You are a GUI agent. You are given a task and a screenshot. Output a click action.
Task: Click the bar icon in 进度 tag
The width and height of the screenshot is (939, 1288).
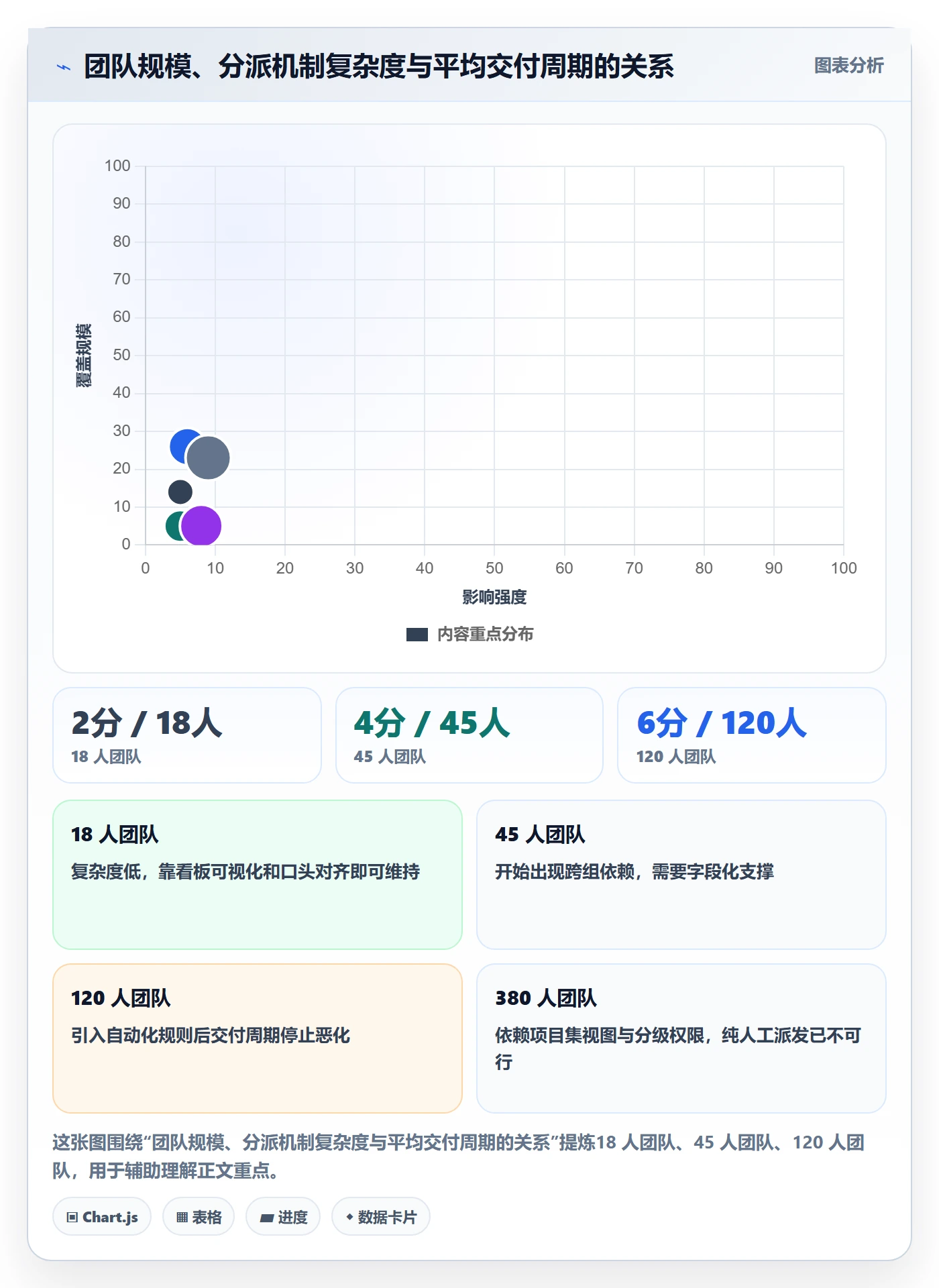pyautogui.click(x=266, y=1218)
